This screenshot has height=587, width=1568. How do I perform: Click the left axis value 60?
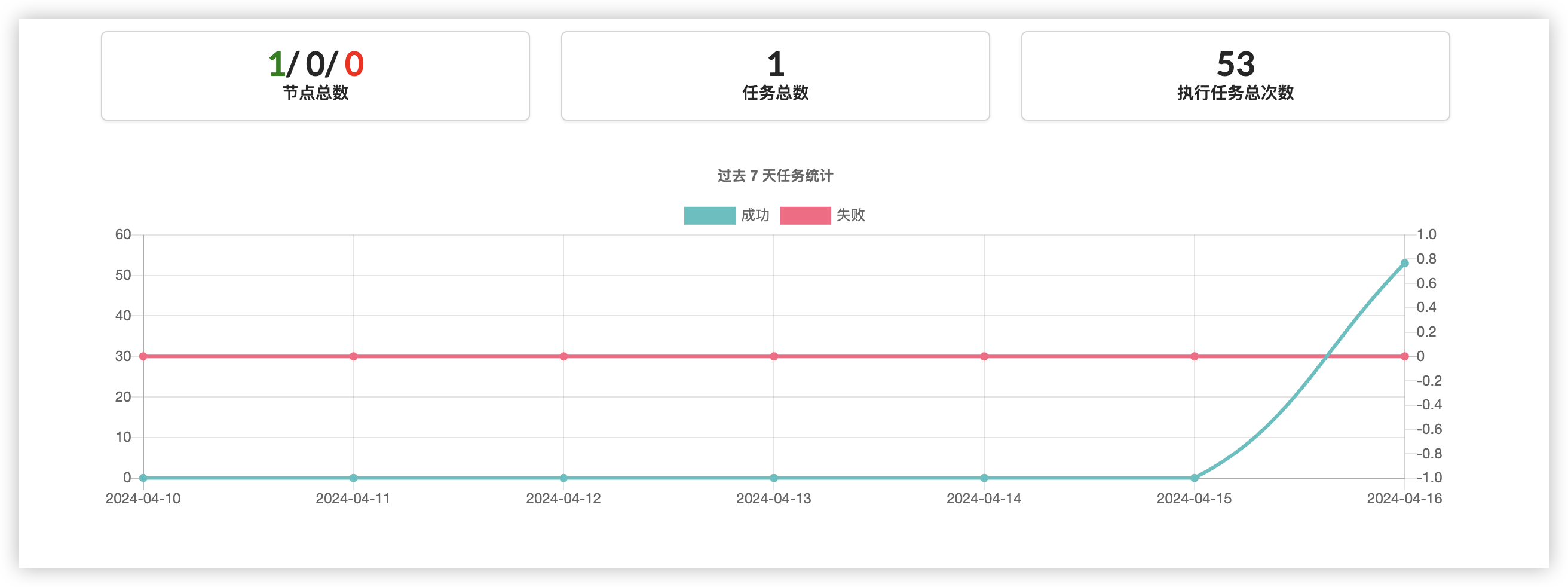123,234
